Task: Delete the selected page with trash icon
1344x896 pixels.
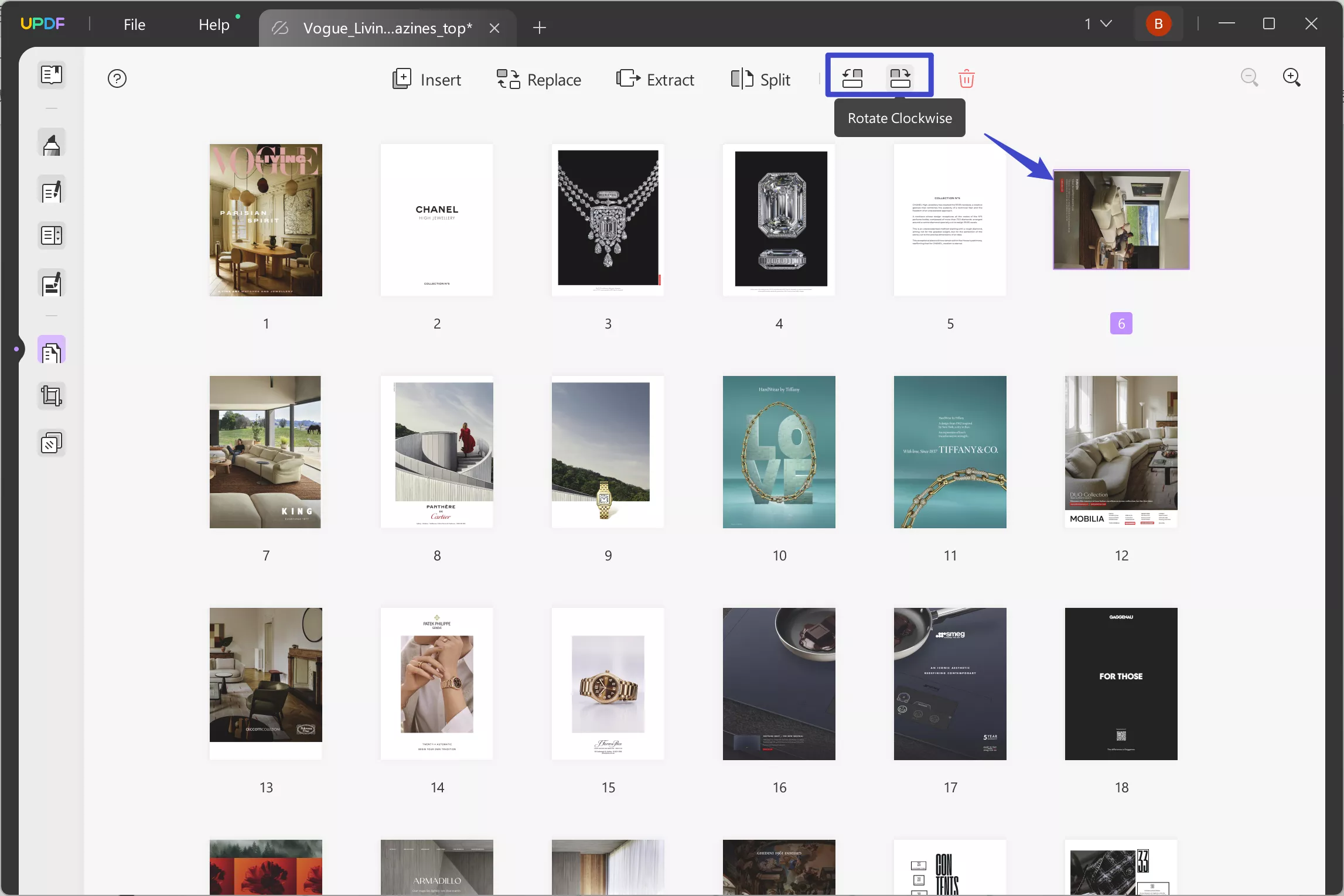Action: point(966,78)
